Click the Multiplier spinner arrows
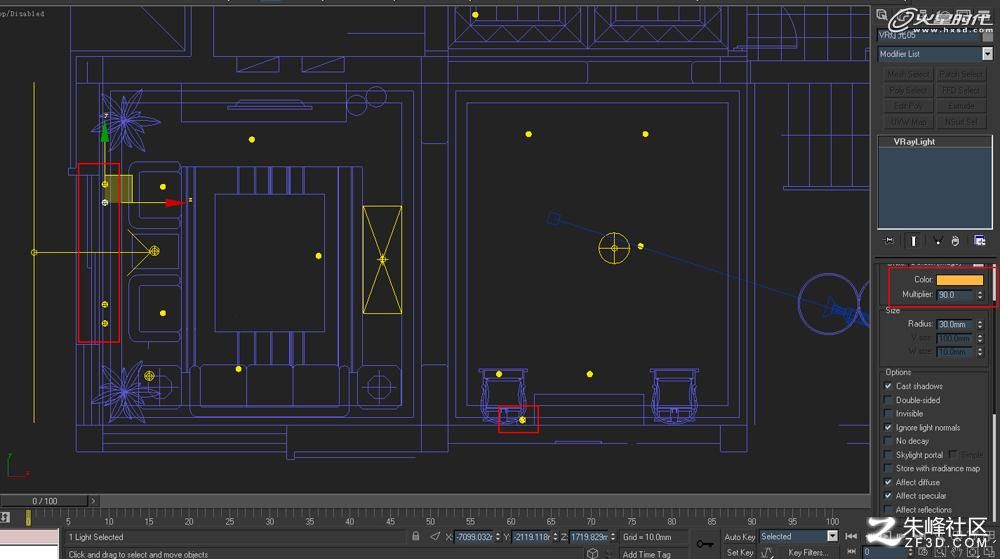The width and height of the screenshot is (1000, 559). [x=980, y=294]
